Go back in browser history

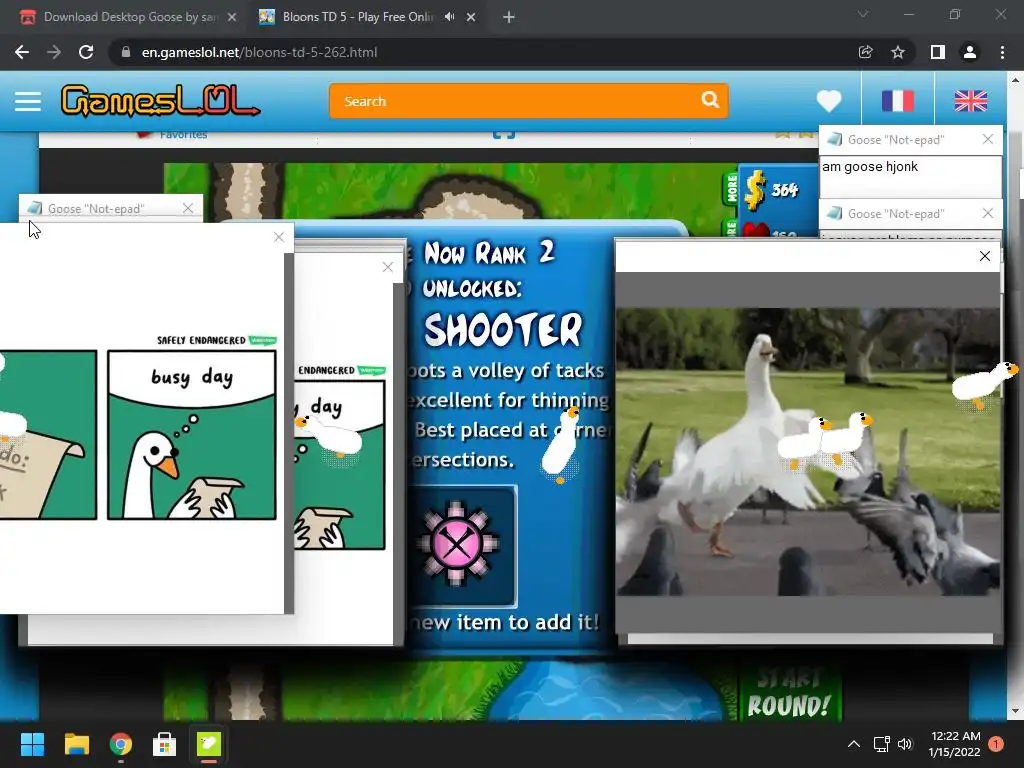coord(22,52)
